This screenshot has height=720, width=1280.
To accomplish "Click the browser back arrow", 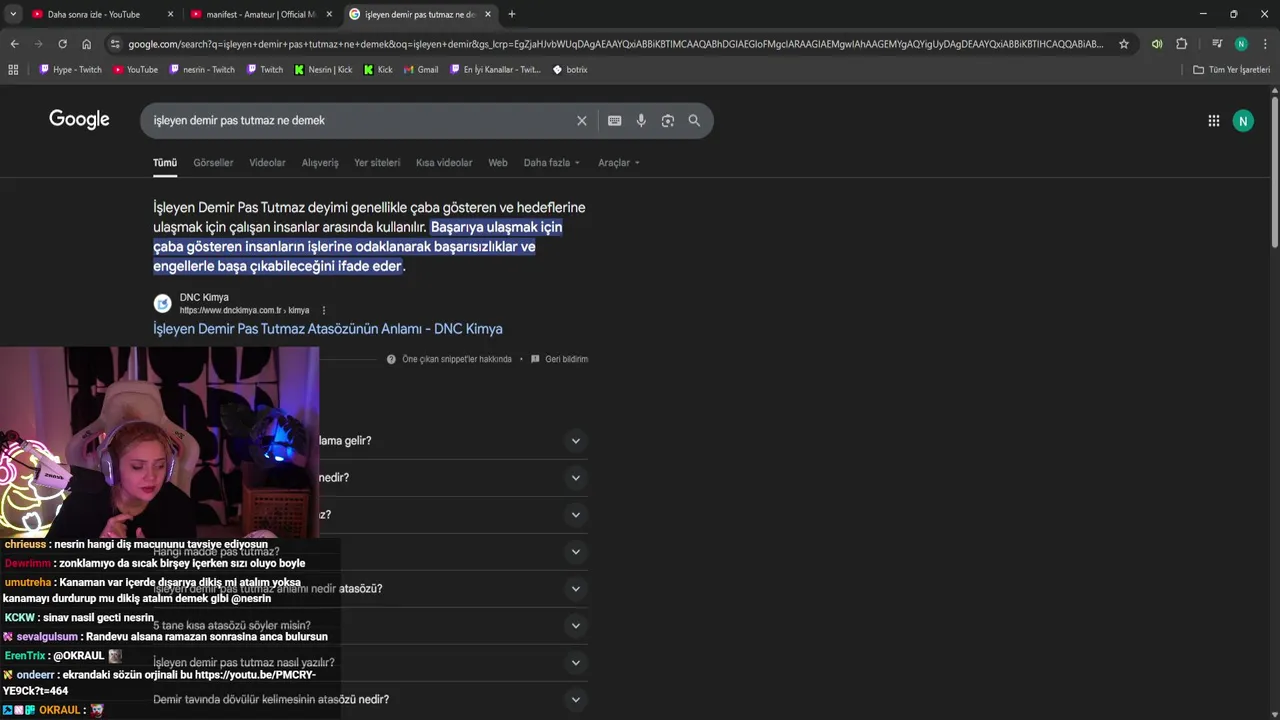I will [x=14, y=44].
